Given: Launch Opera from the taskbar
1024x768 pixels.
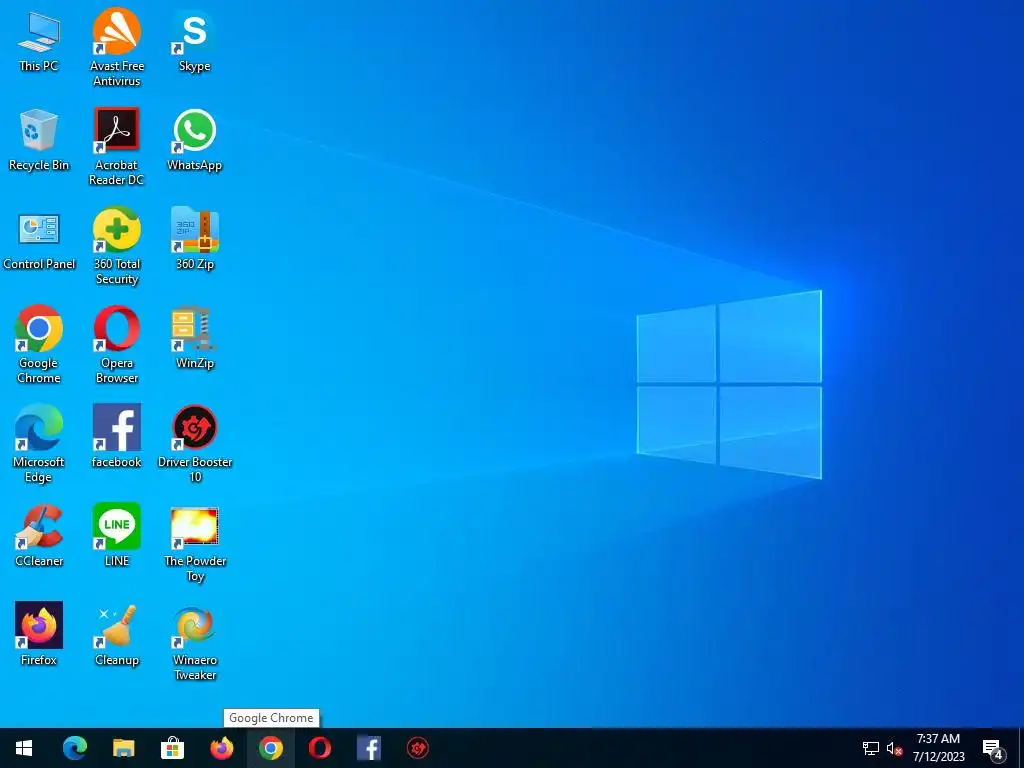Looking at the screenshot, I should point(319,748).
